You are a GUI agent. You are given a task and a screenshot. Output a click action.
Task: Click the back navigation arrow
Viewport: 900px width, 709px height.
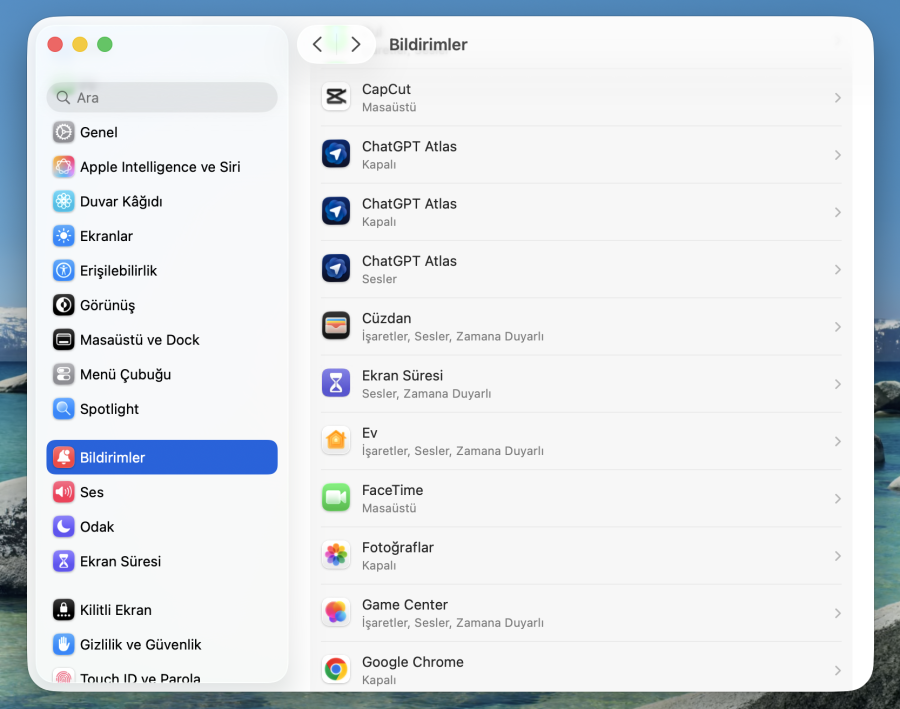point(318,44)
